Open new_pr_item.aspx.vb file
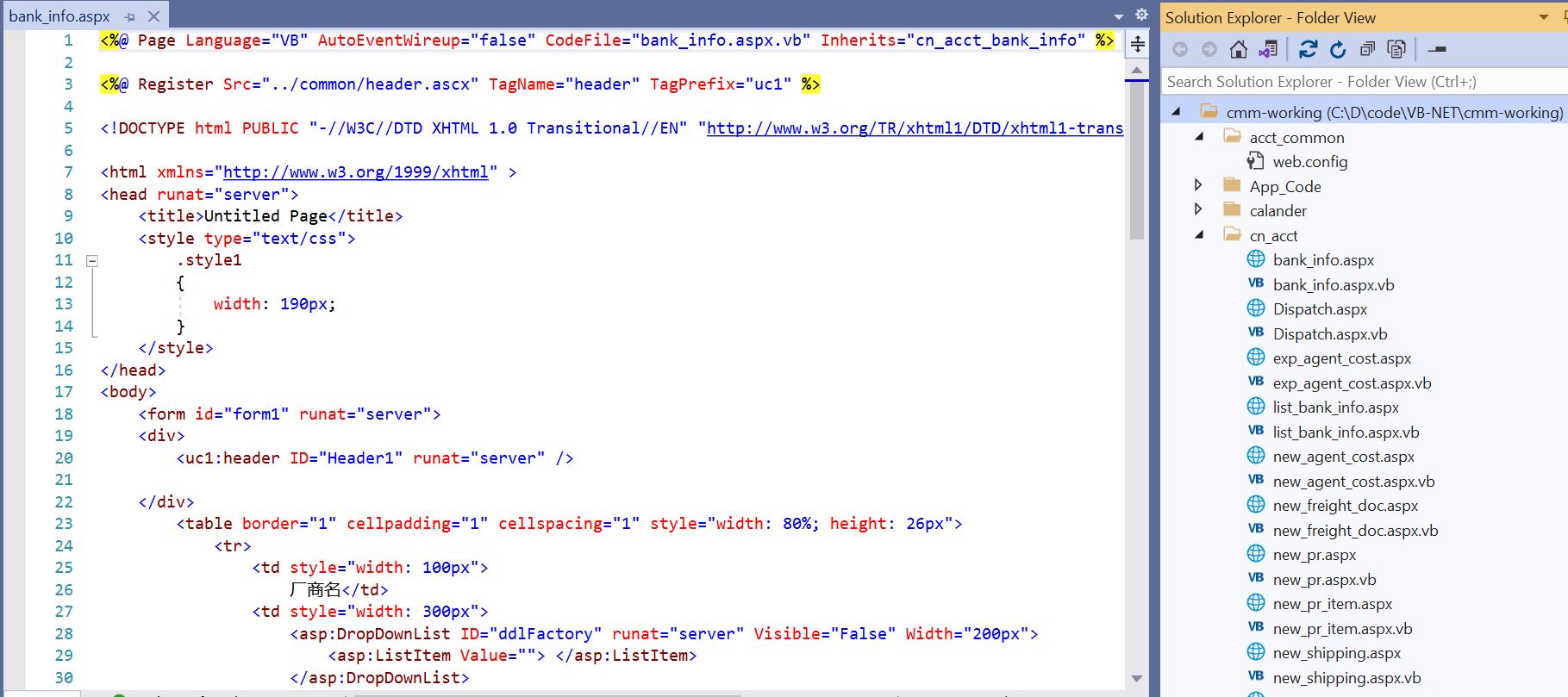 pyautogui.click(x=1342, y=629)
